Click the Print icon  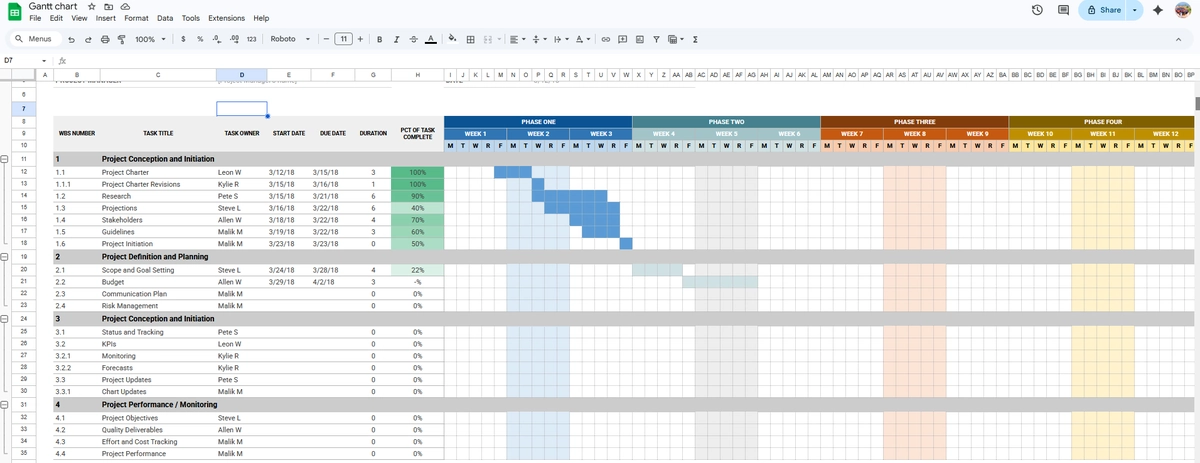[105, 39]
